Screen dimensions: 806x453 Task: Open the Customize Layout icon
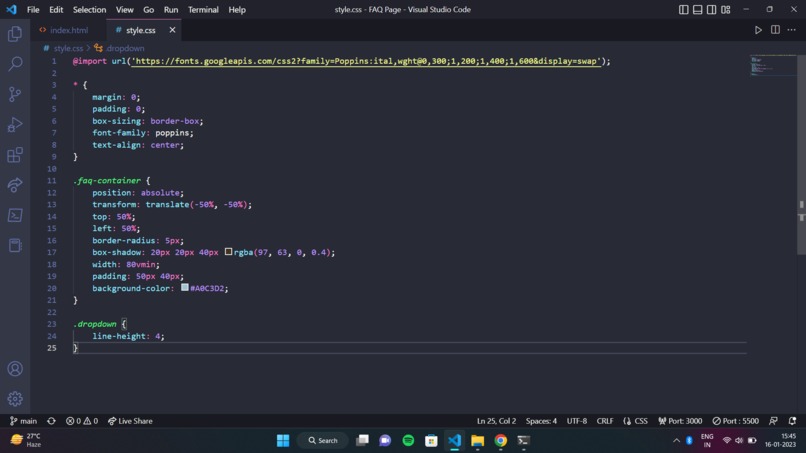726,10
